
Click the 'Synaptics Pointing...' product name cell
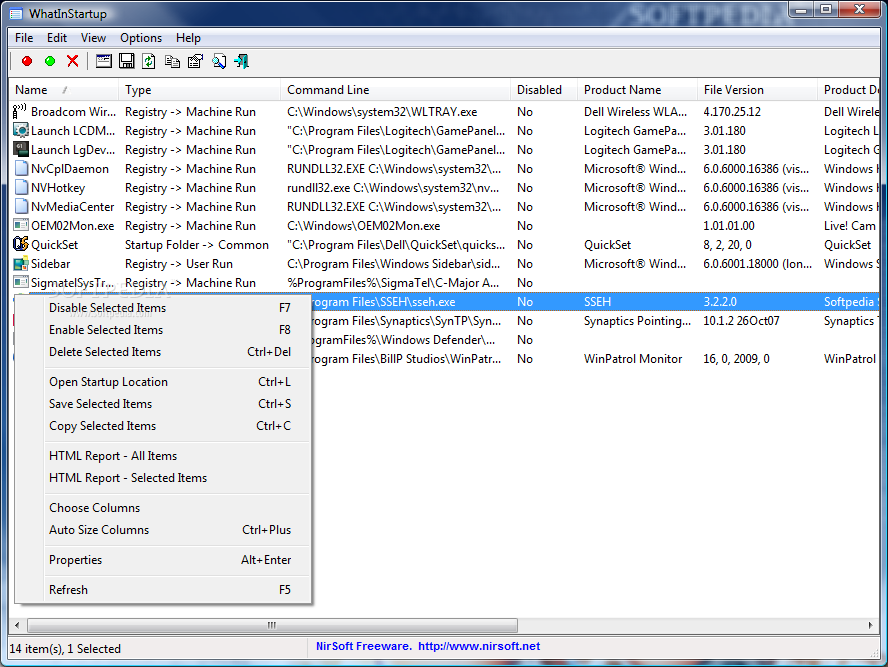638,321
